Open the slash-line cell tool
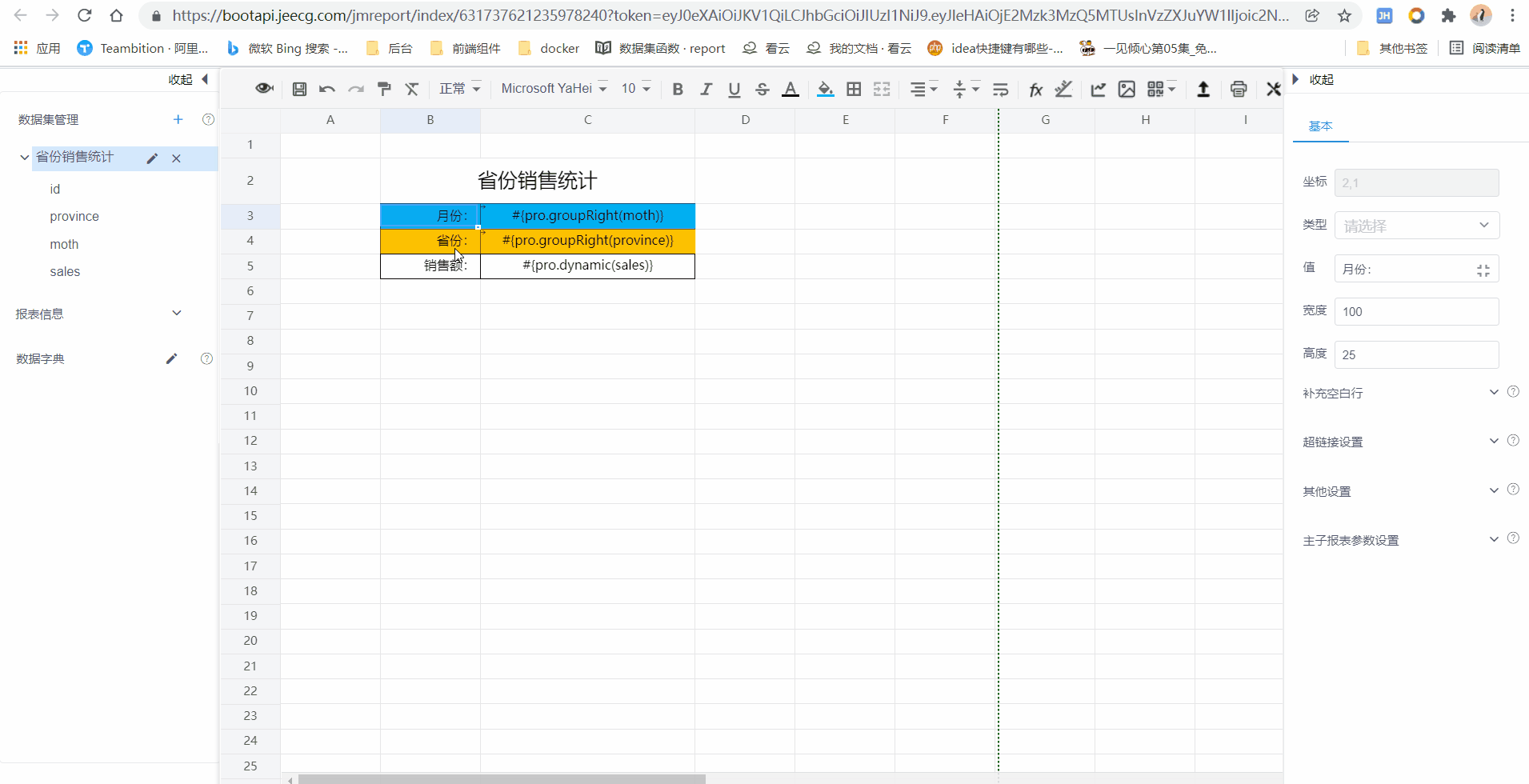The height and width of the screenshot is (784, 1529). point(1063,89)
